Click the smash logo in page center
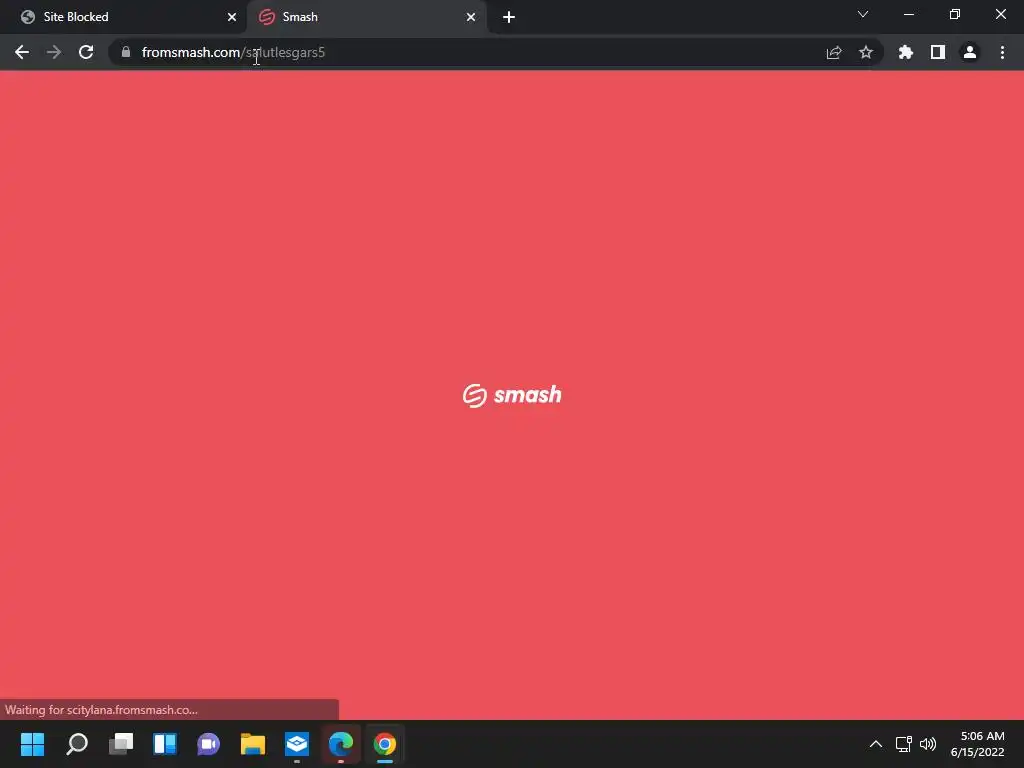1024x768 pixels. pos(512,395)
